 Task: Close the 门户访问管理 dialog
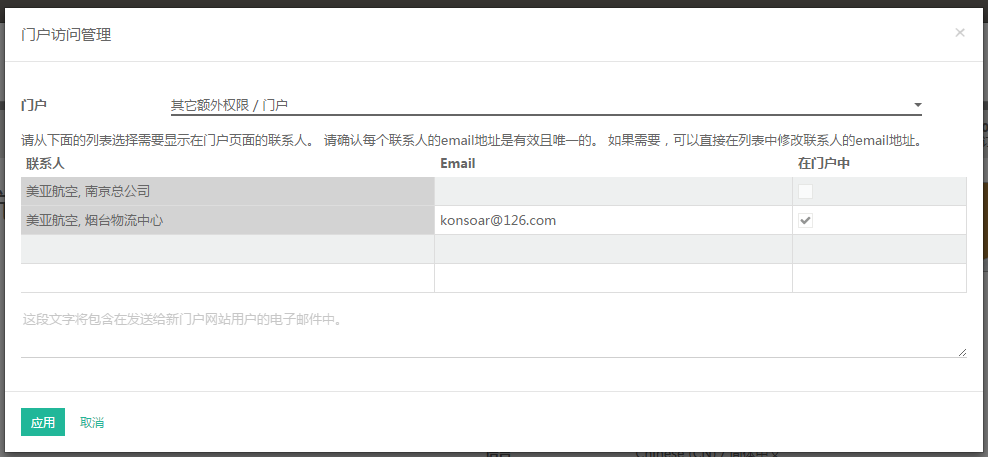tap(960, 33)
